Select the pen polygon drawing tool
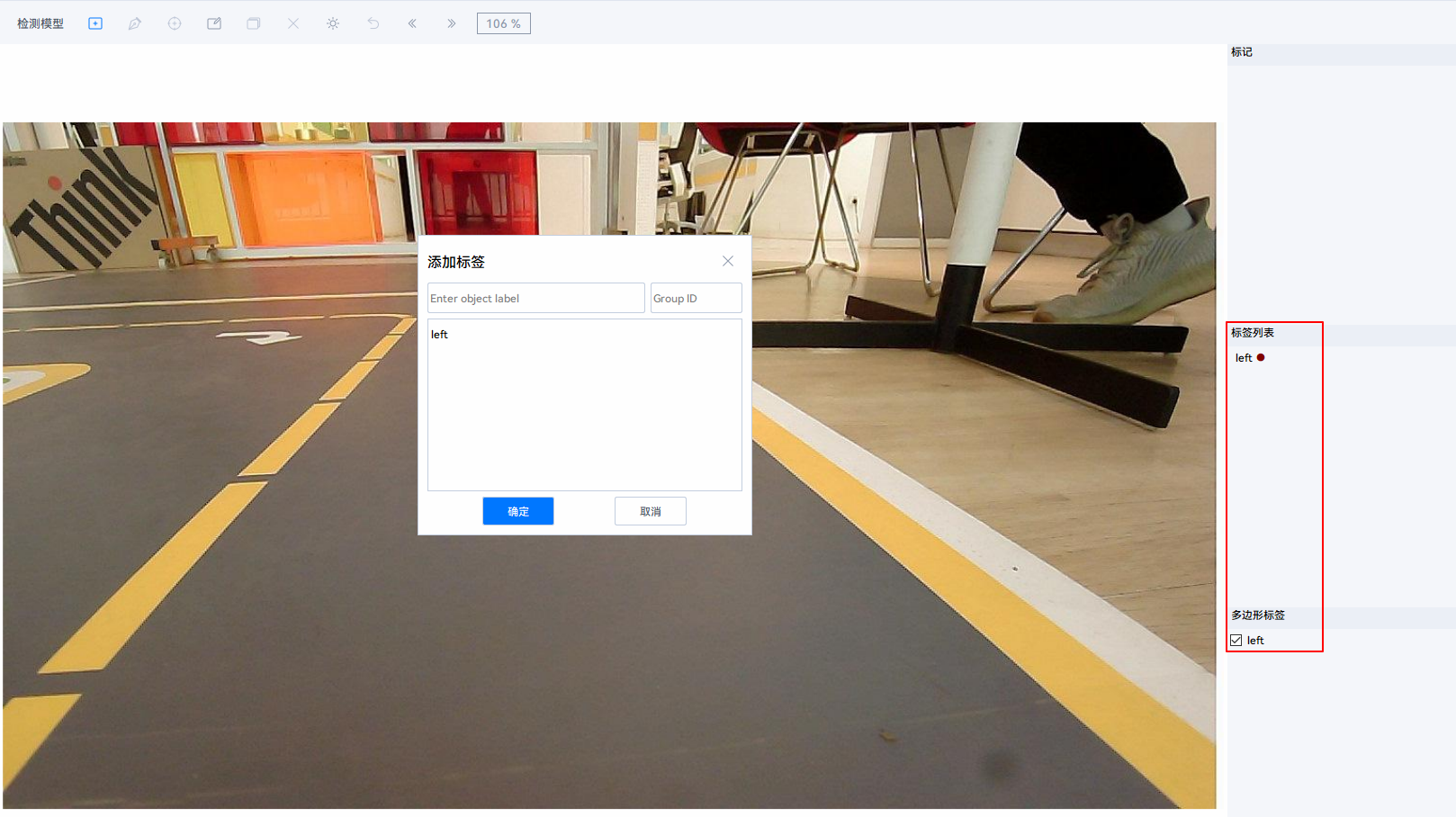The width and height of the screenshot is (1456, 817). [x=135, y=23]
